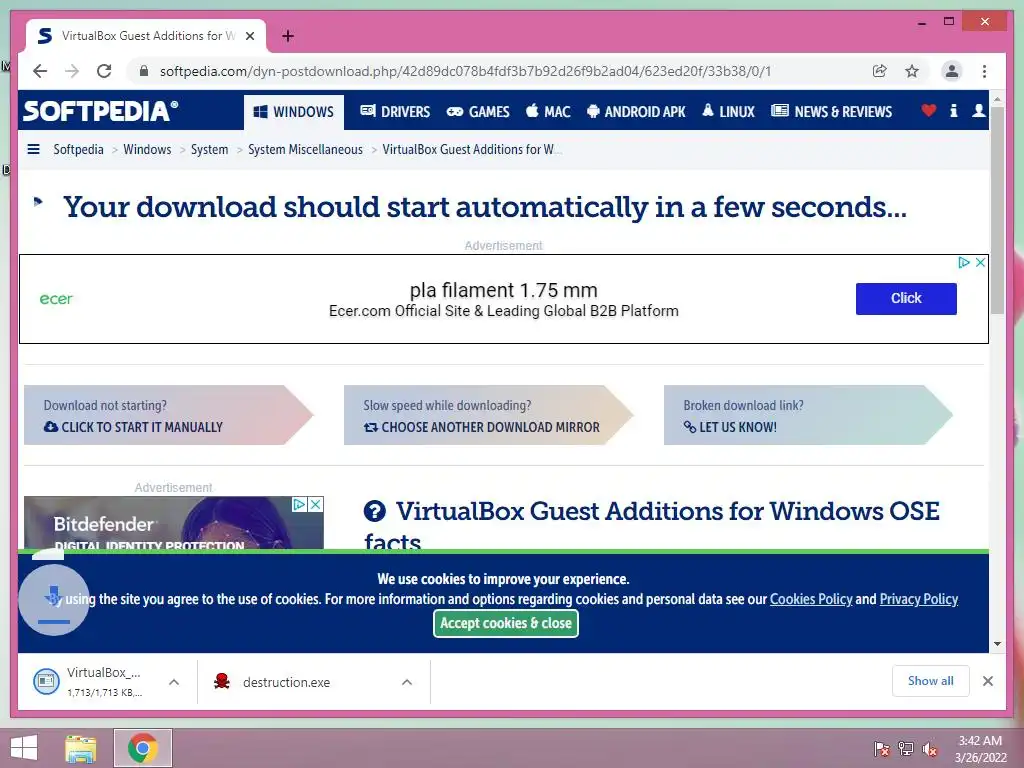
Task: Open the Privacy Policy link
Action: coord(918,599)
